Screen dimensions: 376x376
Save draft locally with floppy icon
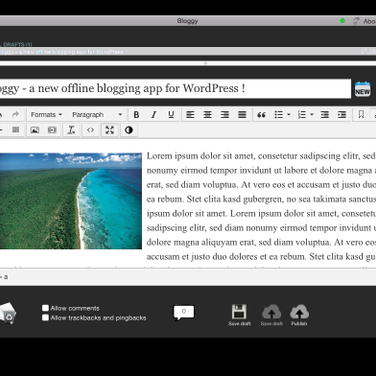click(x=239, y=315)
